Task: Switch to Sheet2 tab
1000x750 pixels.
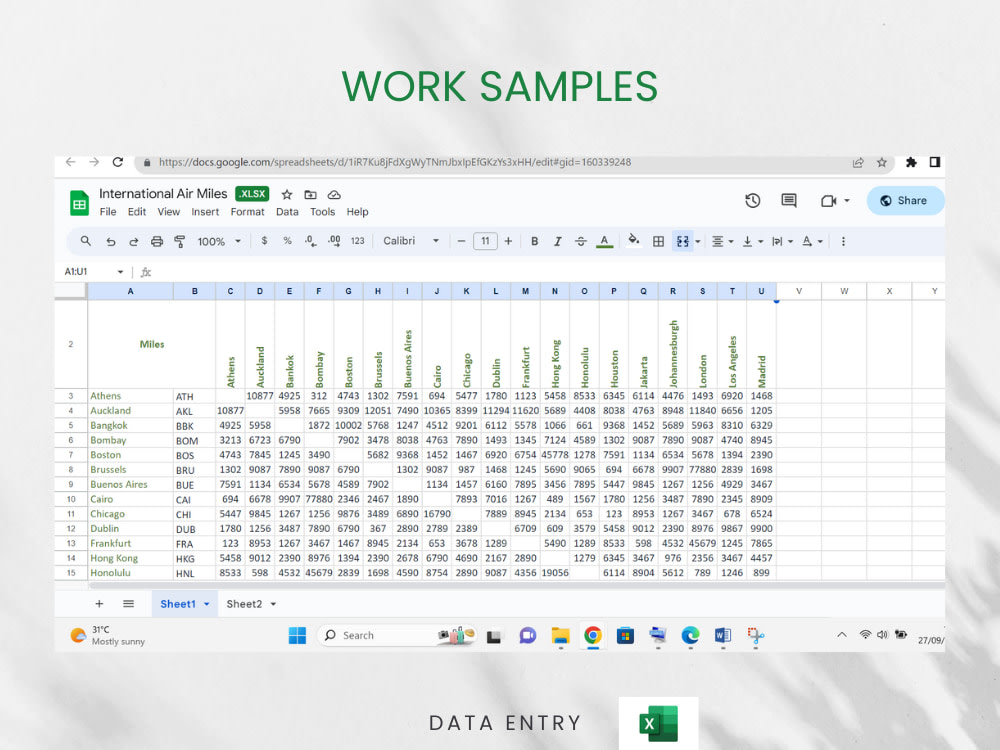Action: click(244, 604)
